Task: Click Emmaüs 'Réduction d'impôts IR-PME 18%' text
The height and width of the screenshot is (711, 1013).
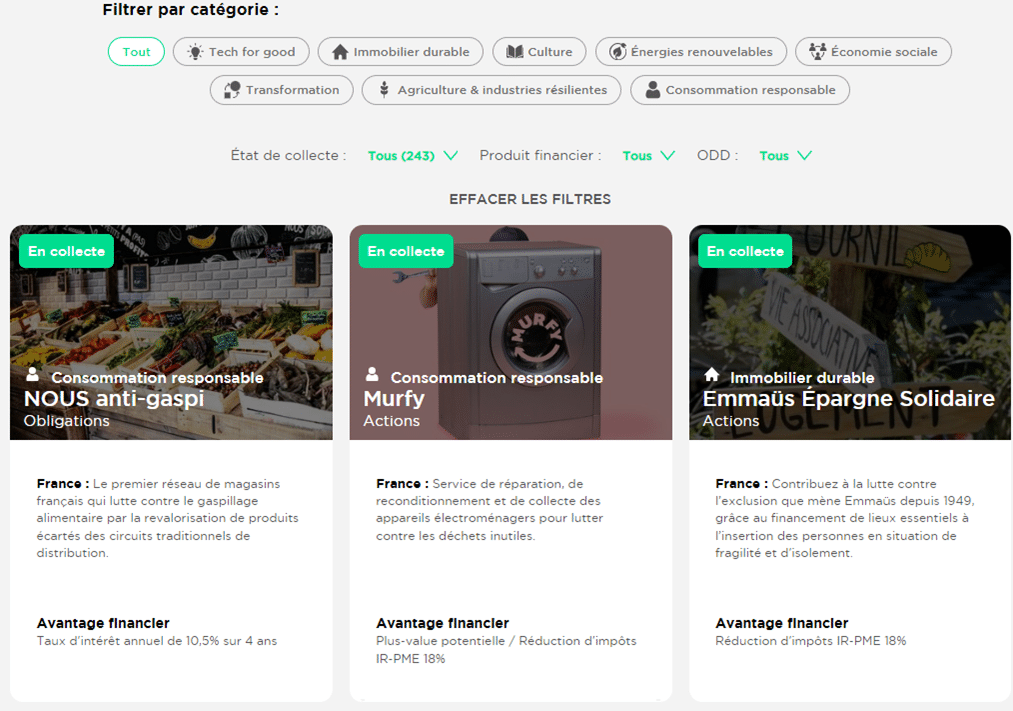Action: tap(810, 641)
